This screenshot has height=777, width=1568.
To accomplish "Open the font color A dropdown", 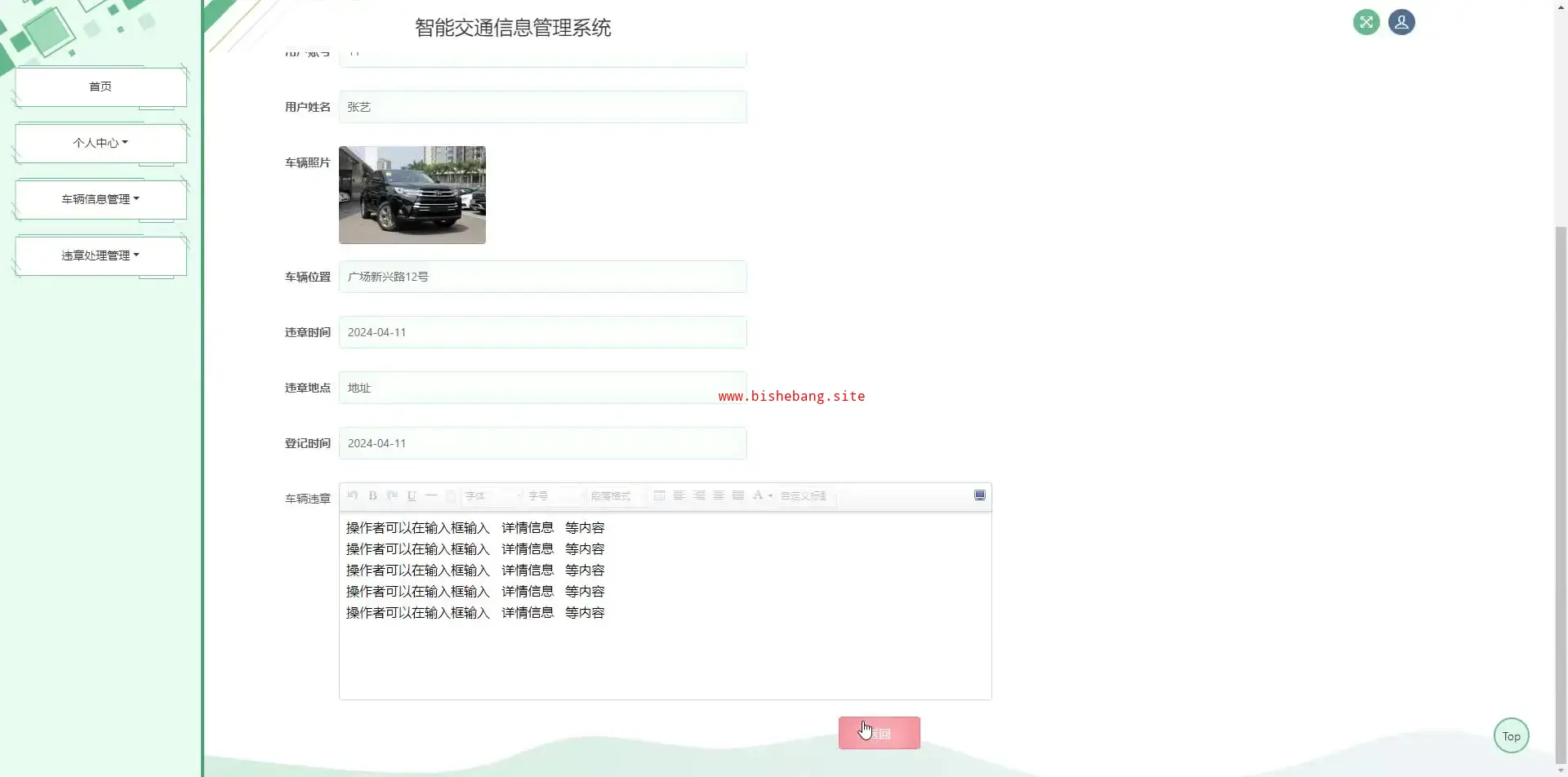I will point(761,495).
